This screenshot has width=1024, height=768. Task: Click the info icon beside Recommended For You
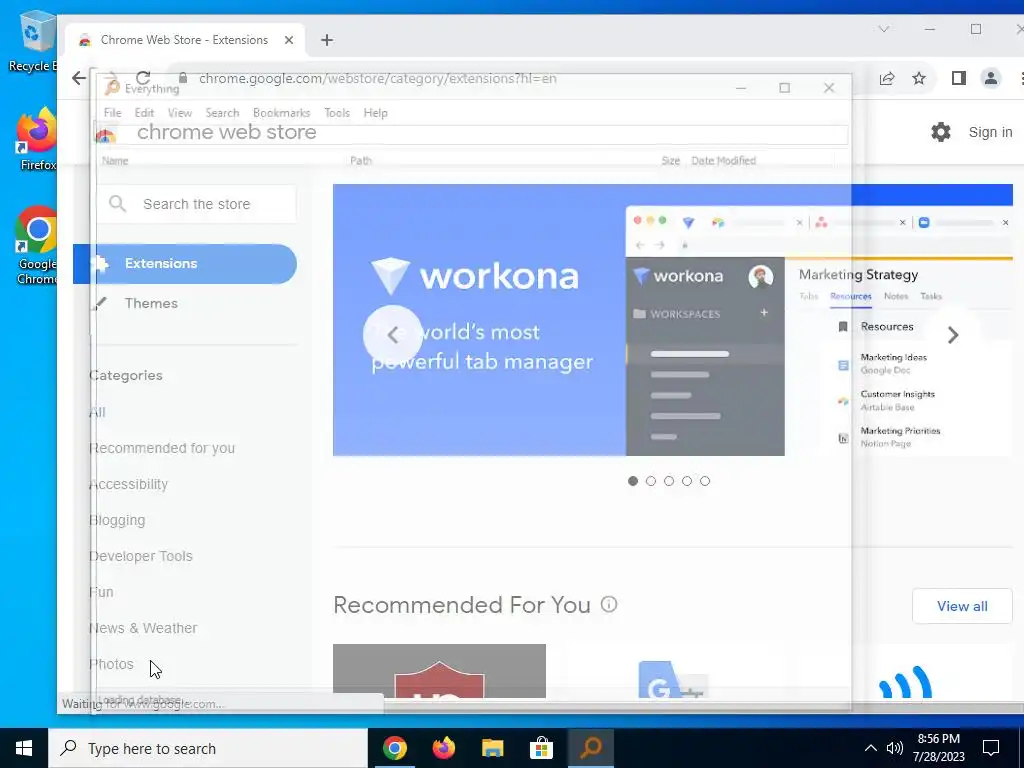point(609,604)
